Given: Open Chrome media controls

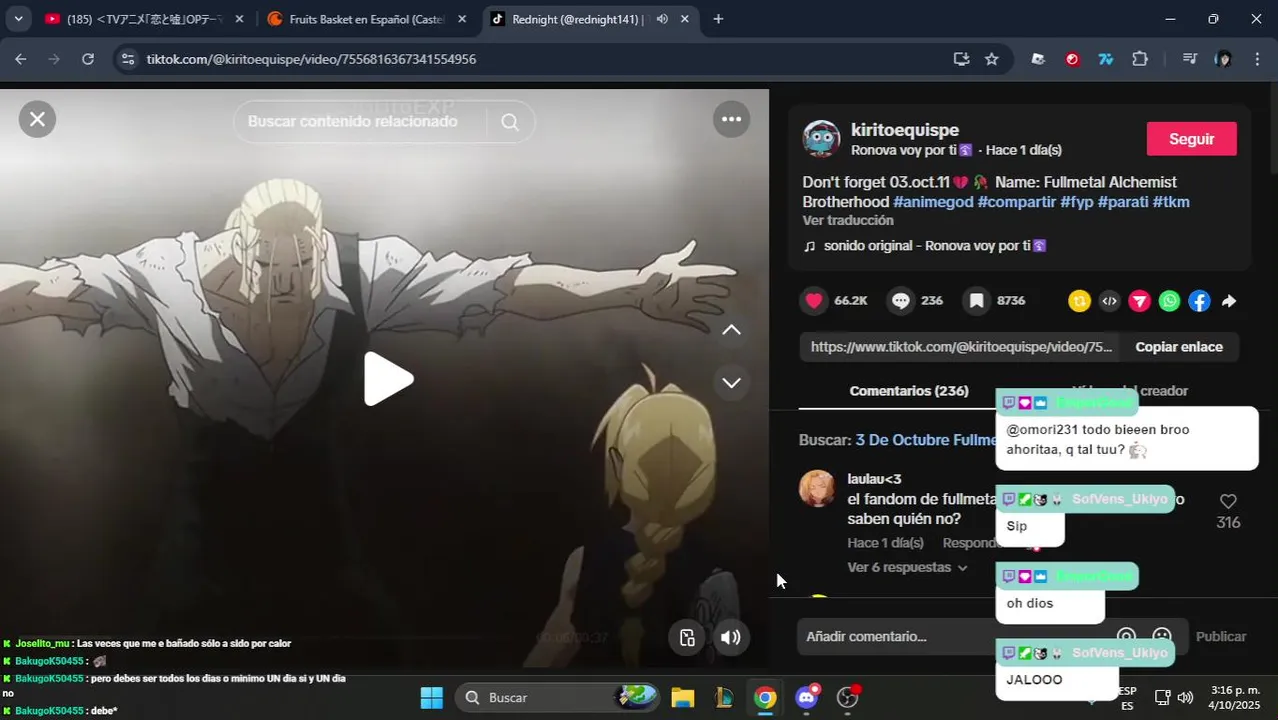Looking at the screenshot, I should (1189, 59).
